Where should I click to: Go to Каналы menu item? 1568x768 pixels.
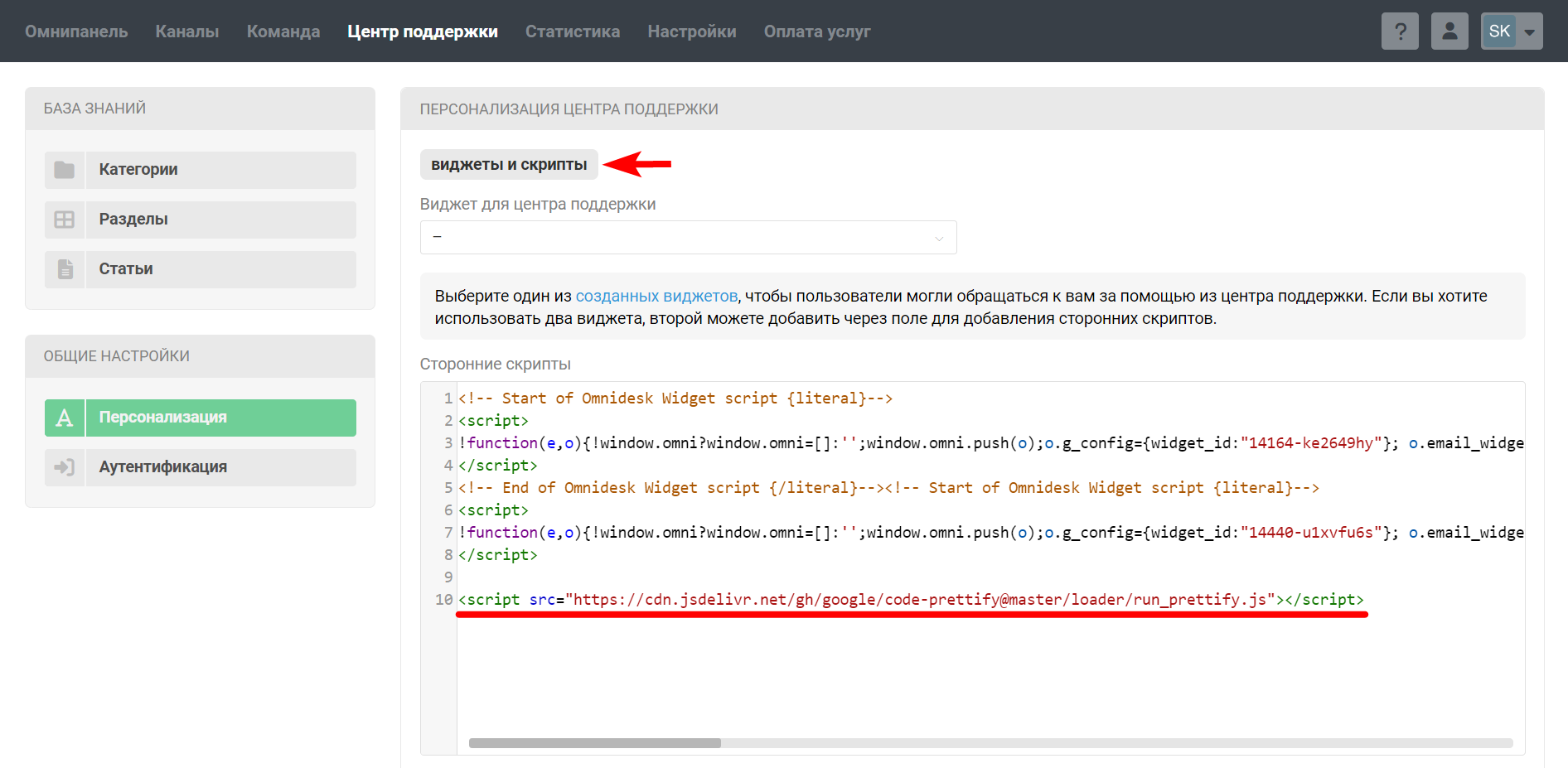coord(187,31)
